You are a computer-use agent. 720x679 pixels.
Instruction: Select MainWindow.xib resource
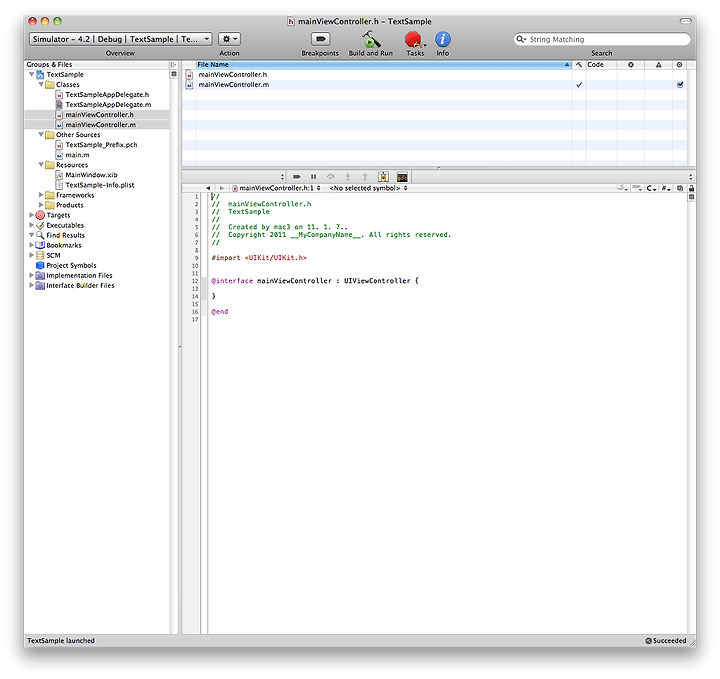point(91,175)
